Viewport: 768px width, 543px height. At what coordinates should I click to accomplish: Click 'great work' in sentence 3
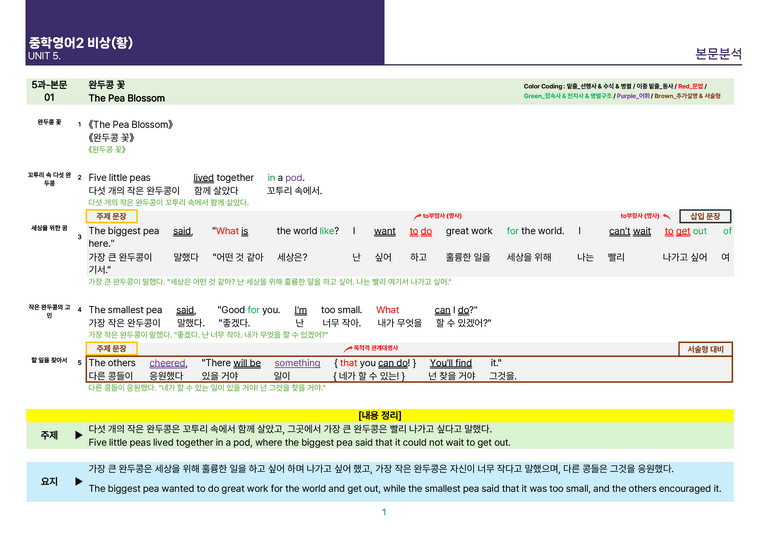[x=469, y=231]
